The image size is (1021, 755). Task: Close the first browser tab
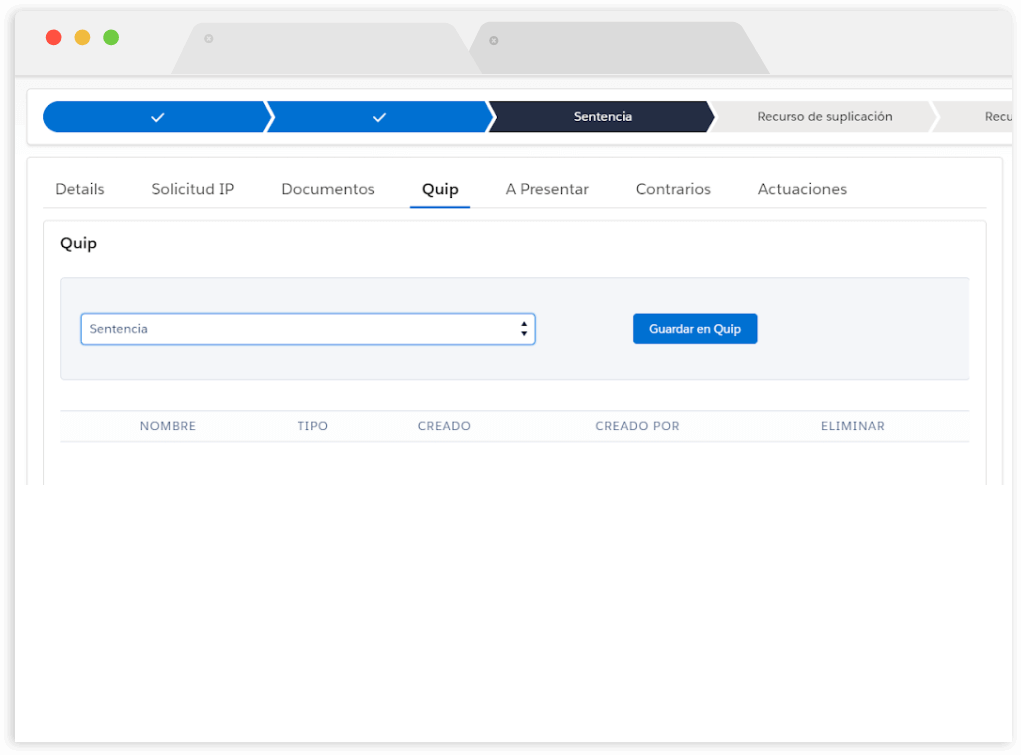coord(209,39)
